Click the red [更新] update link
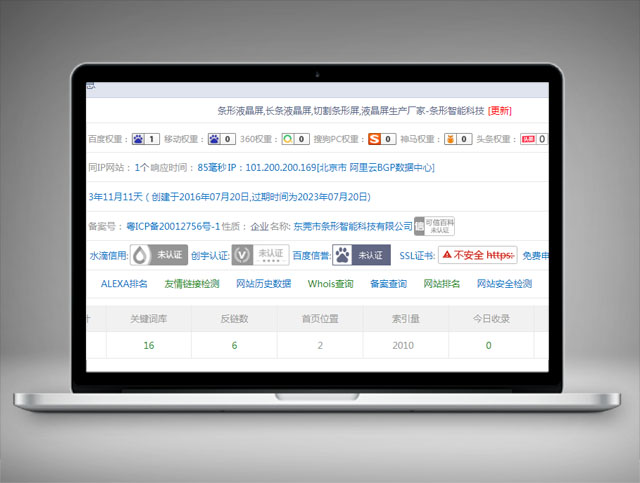This screenshot has height=483, width=640. pyautogui.click(x=500, y=111)
